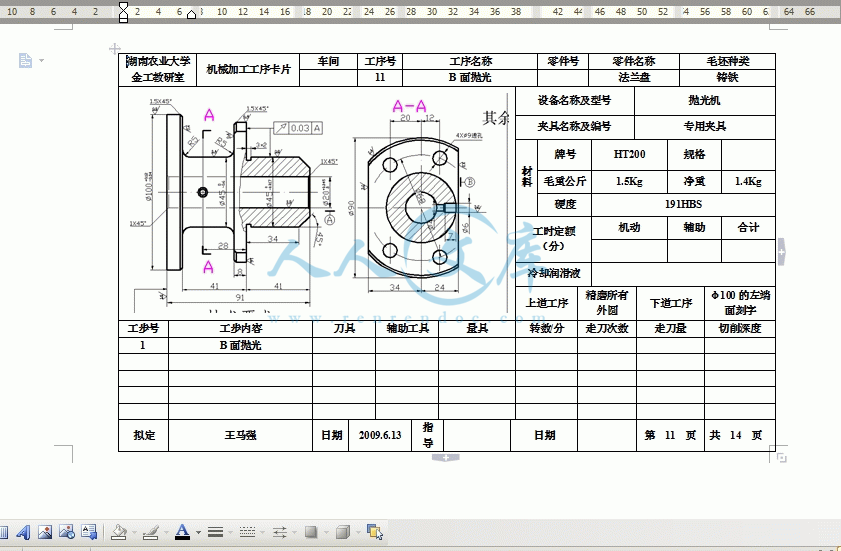The image size is (841, 551).
Task: Click the 3-D style cube icon
Action: point(342,532)
